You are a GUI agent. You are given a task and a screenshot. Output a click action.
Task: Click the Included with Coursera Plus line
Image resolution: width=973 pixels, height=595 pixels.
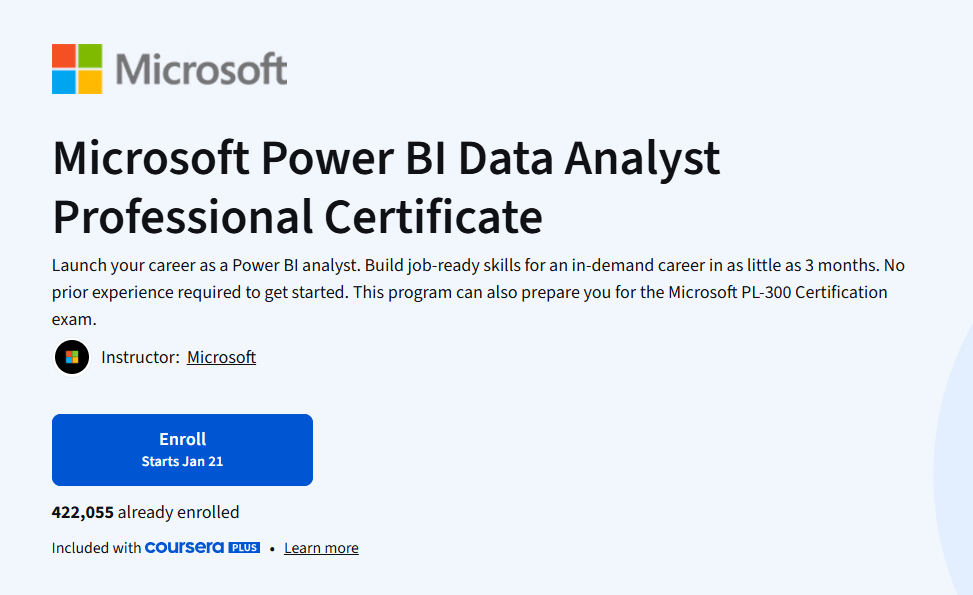click(95, 547)
